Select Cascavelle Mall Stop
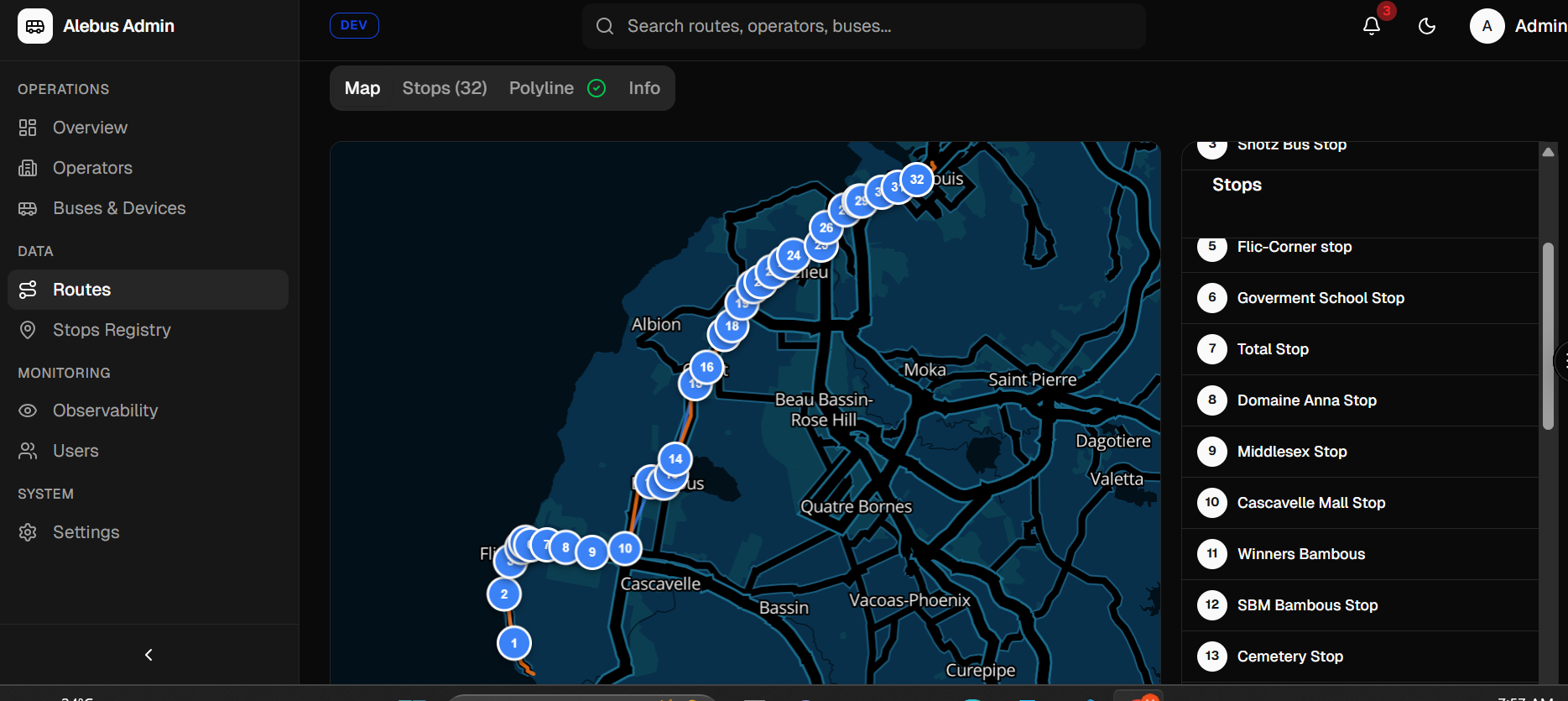Viewport: 1568px width, 701px height. [1360, 503]
